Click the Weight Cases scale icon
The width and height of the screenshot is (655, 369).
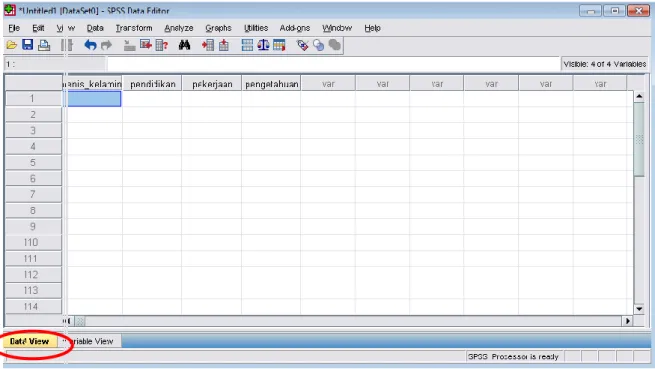pos(263,45)
